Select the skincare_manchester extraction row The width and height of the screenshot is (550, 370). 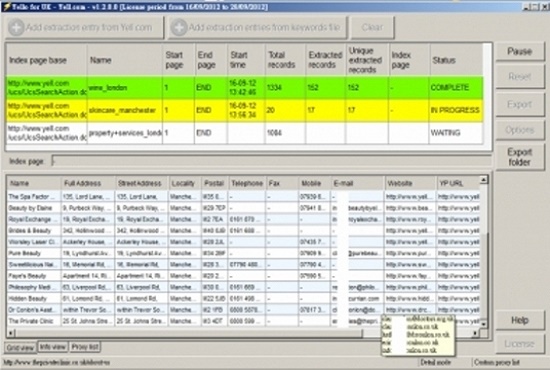244,110
